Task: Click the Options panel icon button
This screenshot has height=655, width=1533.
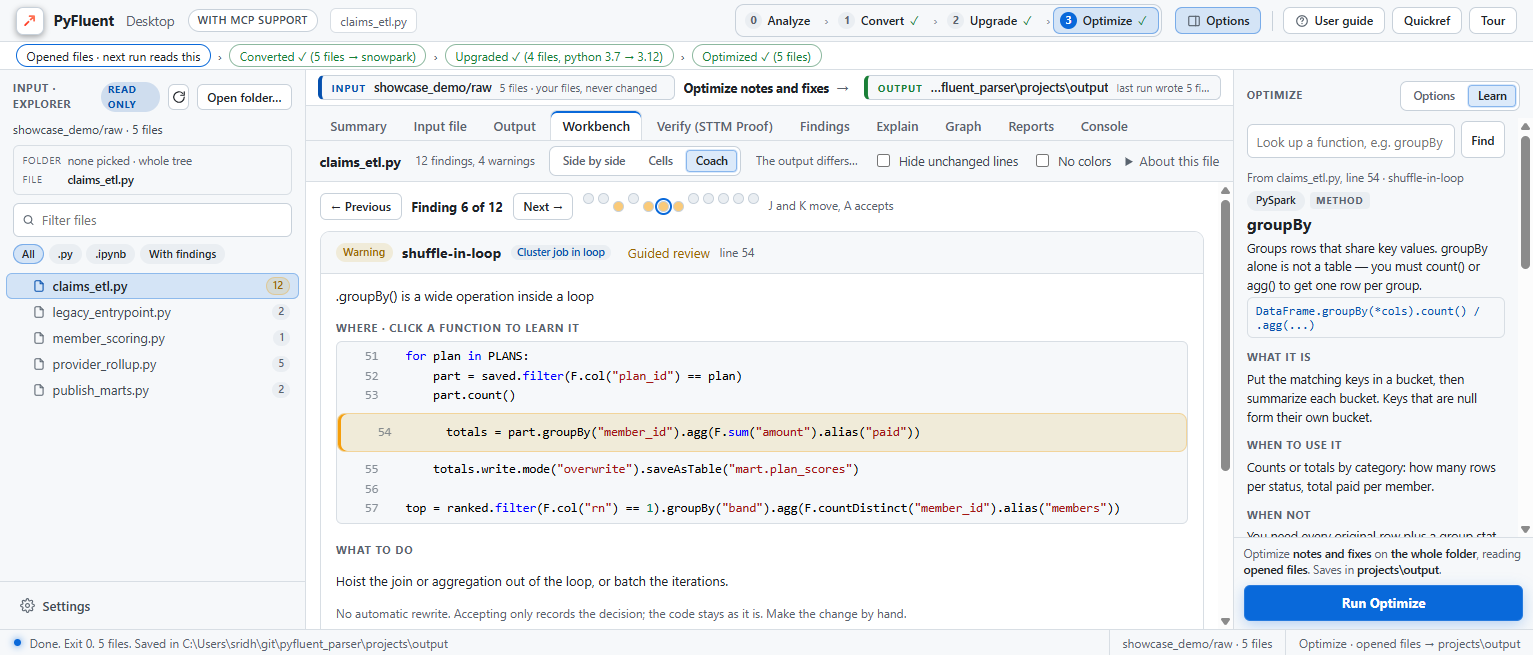Action: (1194, 21)
